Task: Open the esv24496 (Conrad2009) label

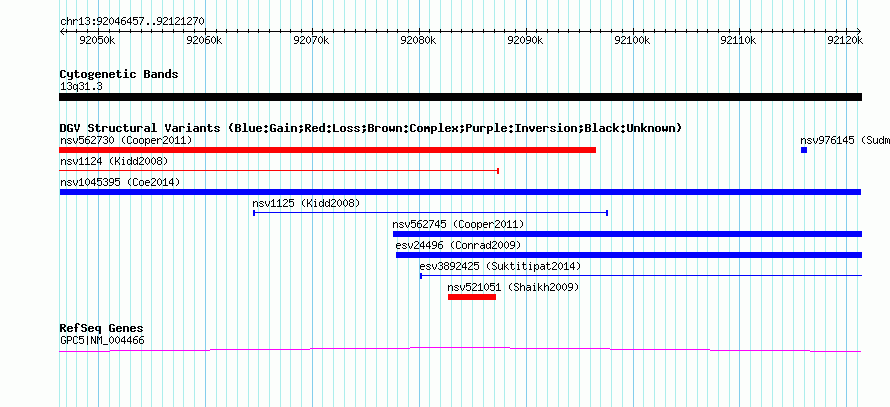Action: [x=458, y=245]
